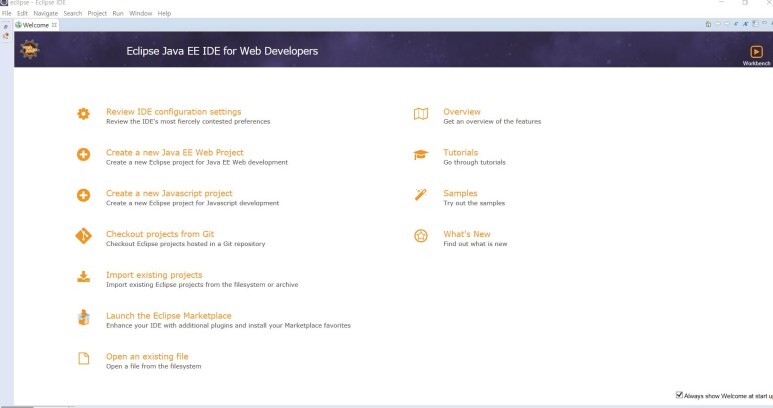Click the restore icon in left trim bar
773x408 pixels.
(6, 27)
